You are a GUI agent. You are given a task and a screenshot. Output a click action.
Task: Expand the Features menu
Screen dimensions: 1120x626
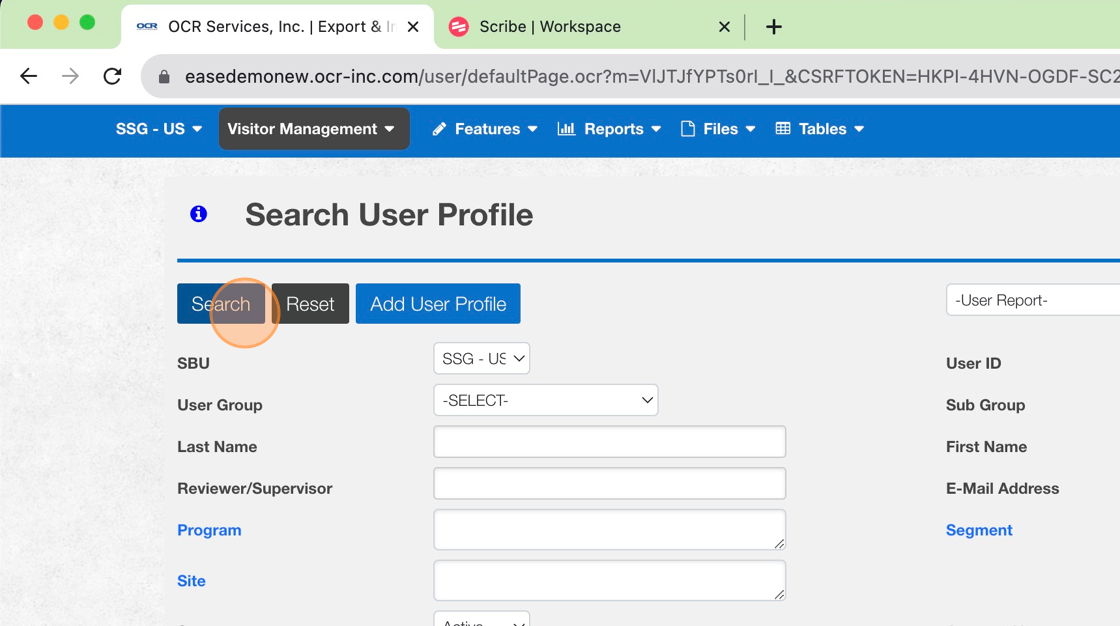(486, 129)
